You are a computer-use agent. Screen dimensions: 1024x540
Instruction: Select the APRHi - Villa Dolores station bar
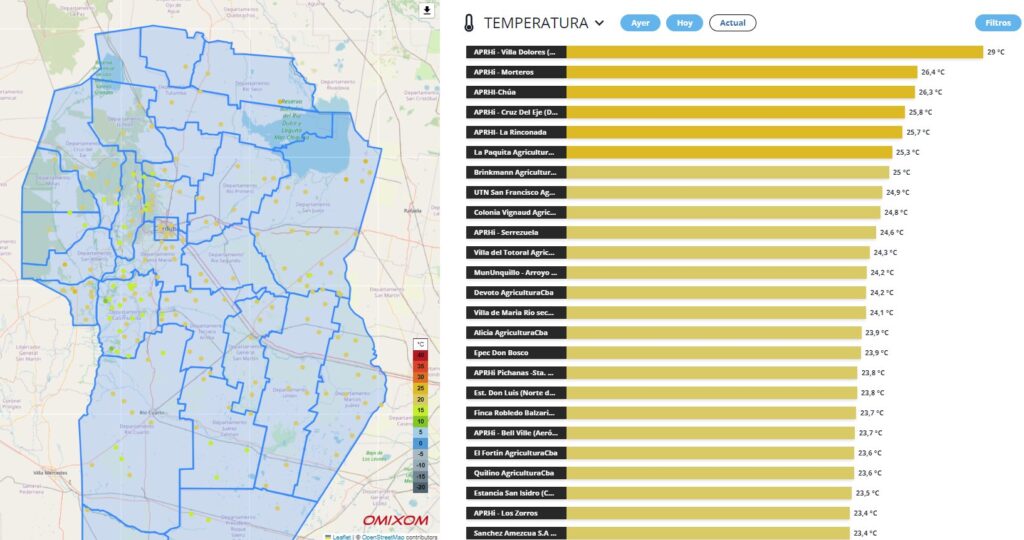coord(774,52)
